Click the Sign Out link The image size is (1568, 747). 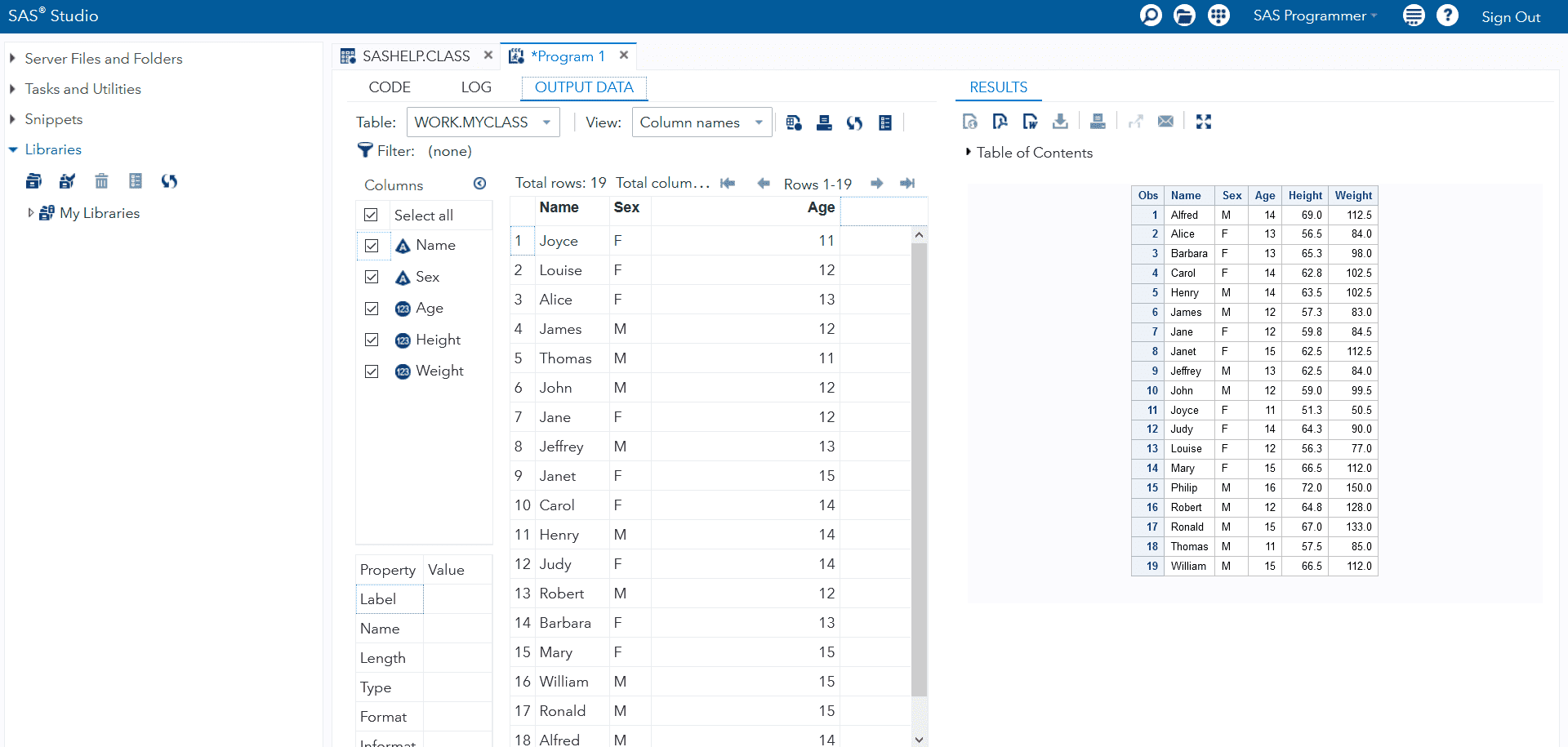(1510, 16)
